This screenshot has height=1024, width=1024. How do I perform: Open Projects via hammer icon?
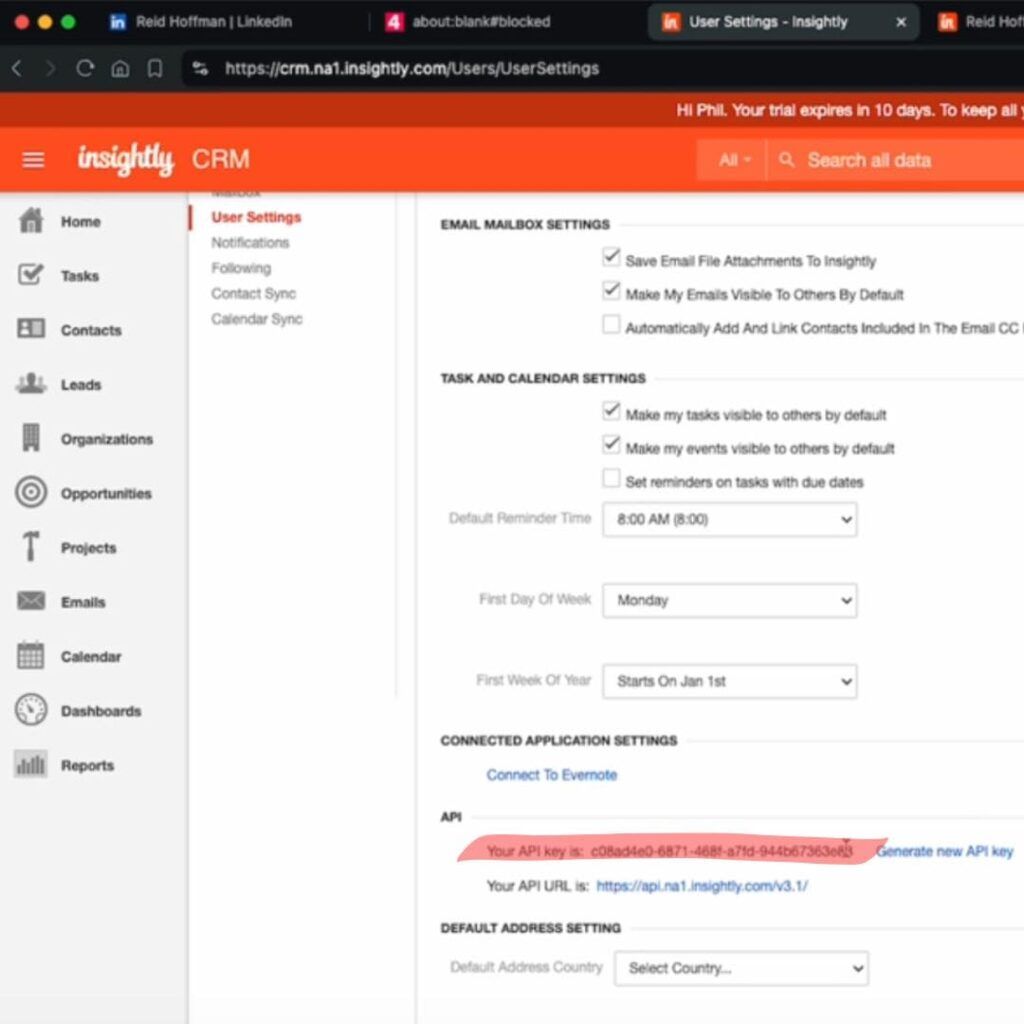(x=32, y=547)
